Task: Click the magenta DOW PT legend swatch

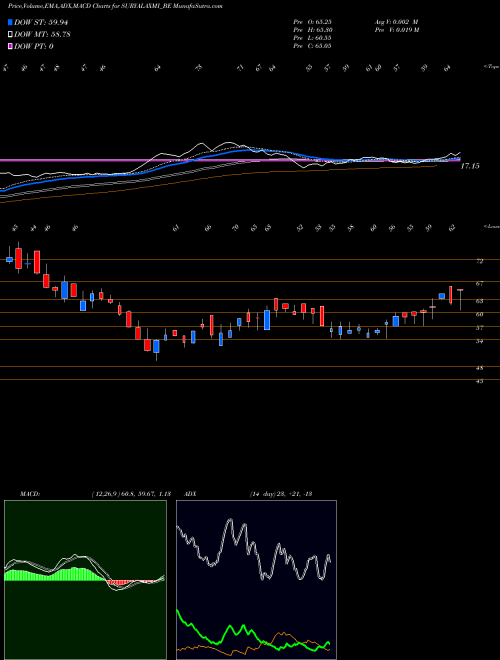Action: 10,46
